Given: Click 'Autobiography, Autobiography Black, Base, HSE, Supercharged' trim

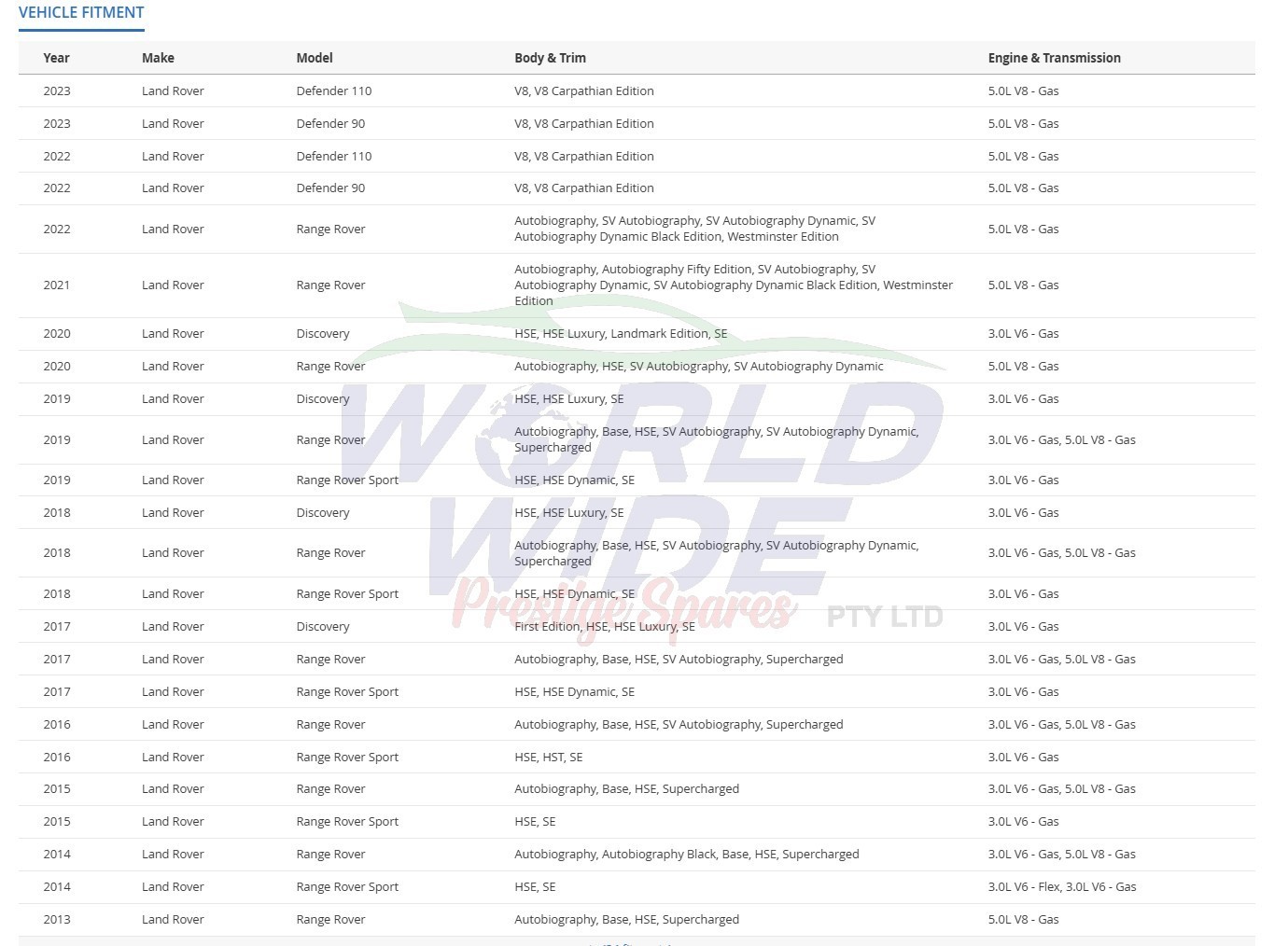Looking at the screenshot, I should tap(687, 855).
